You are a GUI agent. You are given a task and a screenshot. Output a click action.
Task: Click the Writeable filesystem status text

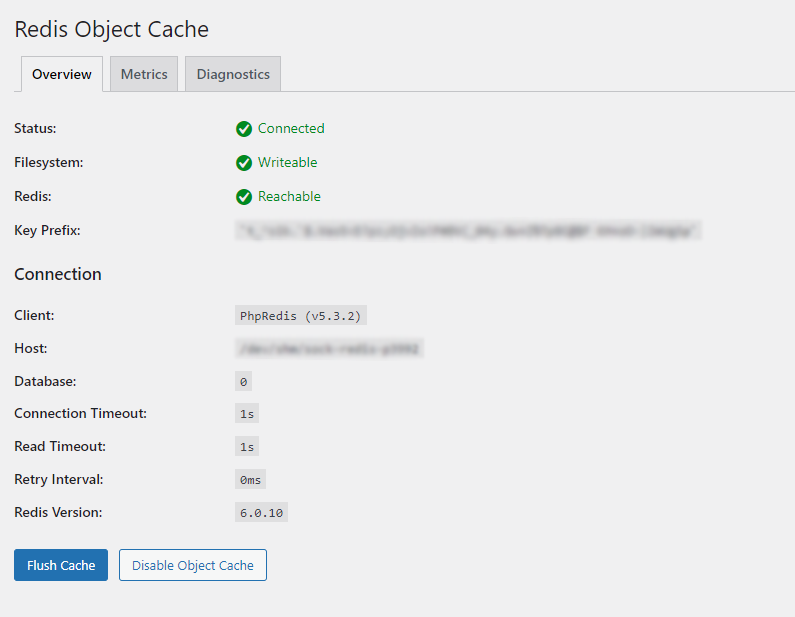point(287,162)
